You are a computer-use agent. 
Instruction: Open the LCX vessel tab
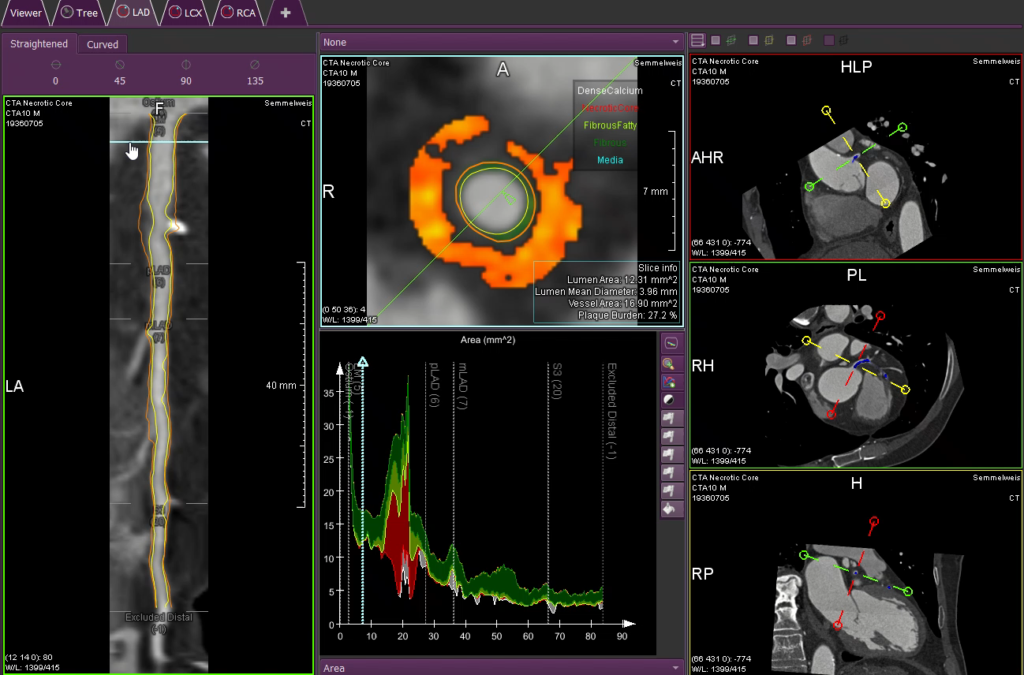183,13
